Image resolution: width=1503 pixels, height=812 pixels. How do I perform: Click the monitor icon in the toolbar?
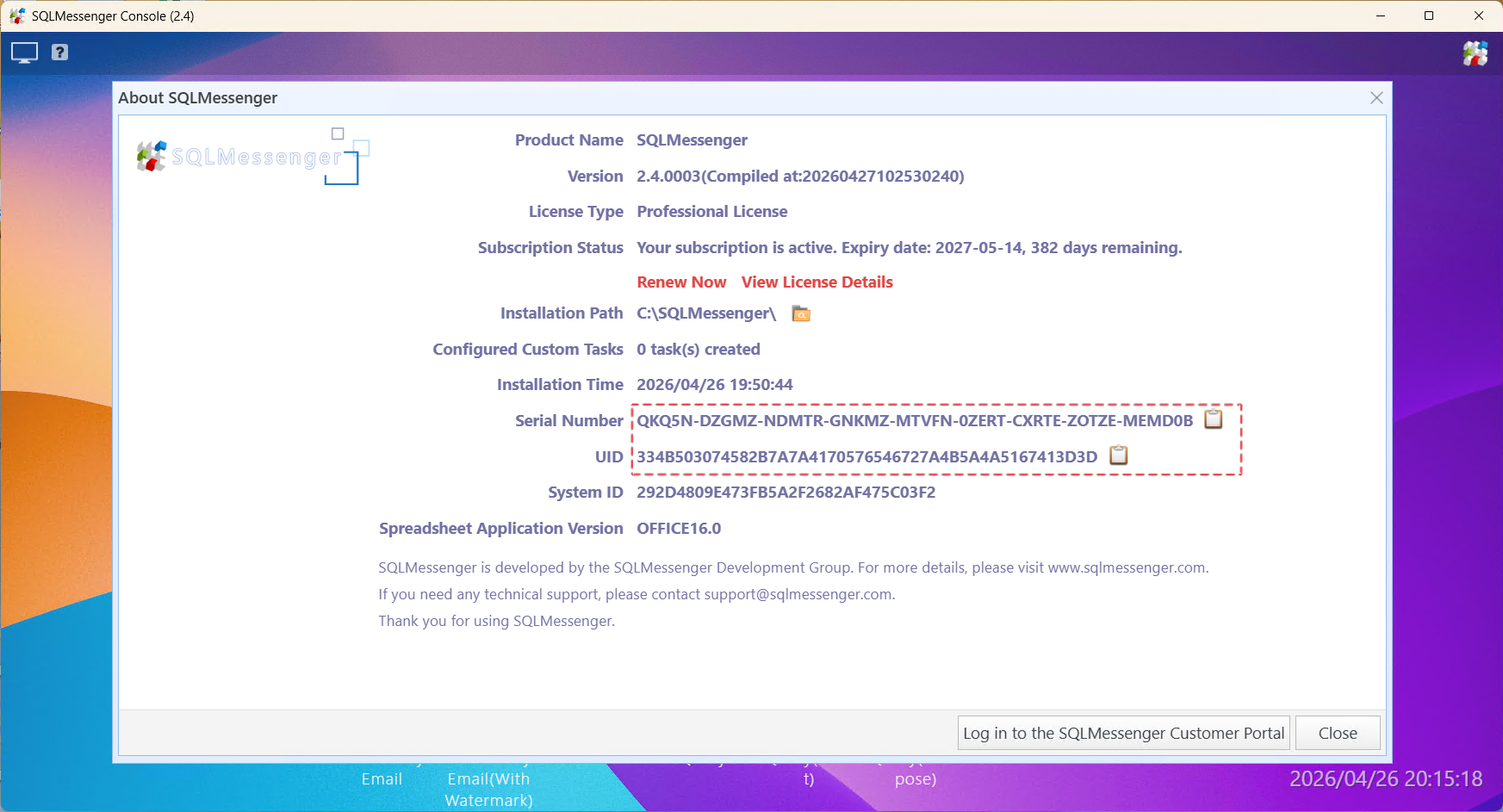[23, 53]
